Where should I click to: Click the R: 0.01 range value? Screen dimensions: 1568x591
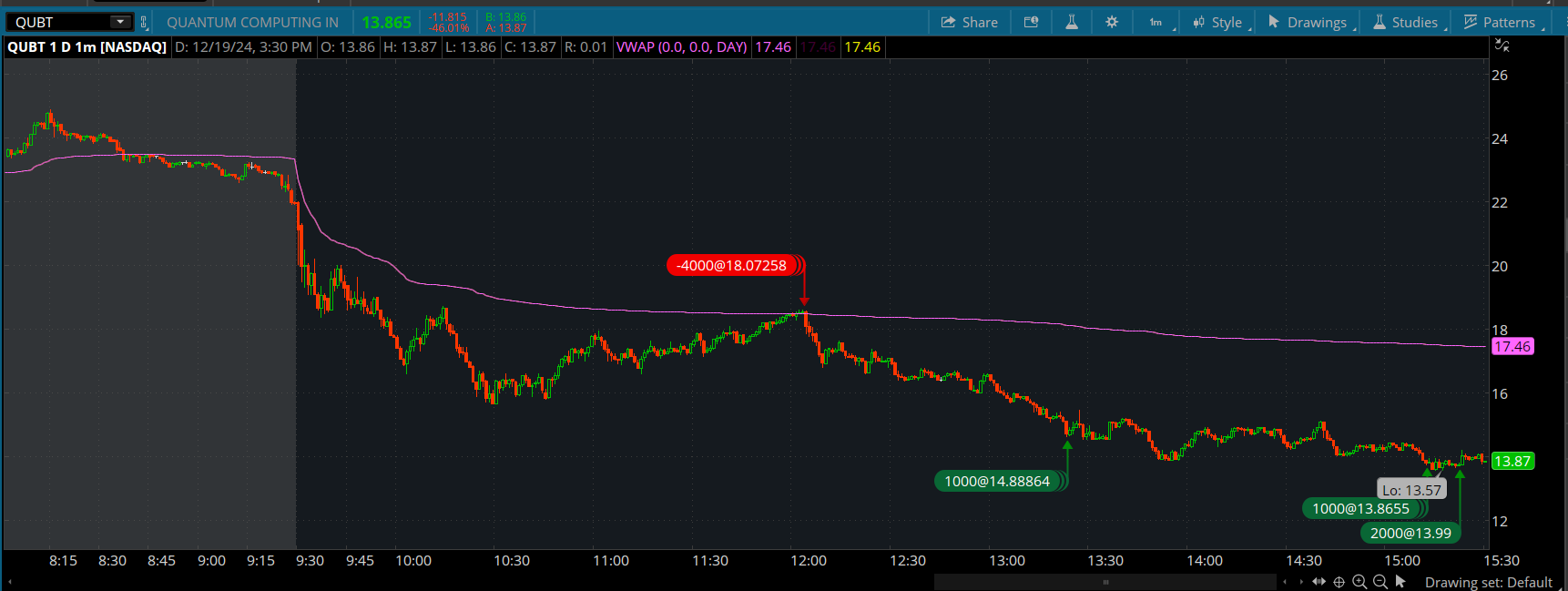tap(585, 46)
